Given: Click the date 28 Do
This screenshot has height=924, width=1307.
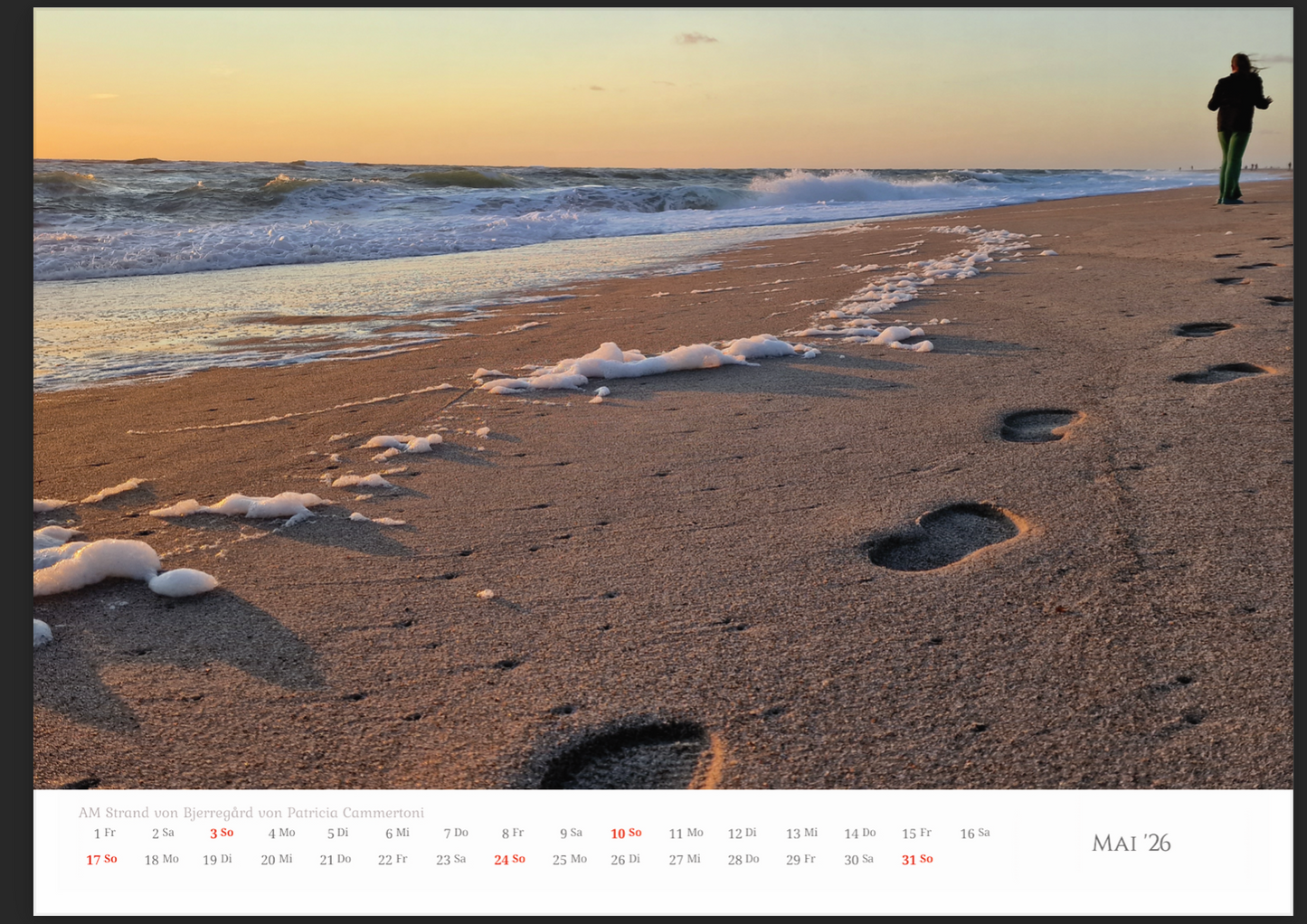Looking at the screenshot, I should coord(743,860).
